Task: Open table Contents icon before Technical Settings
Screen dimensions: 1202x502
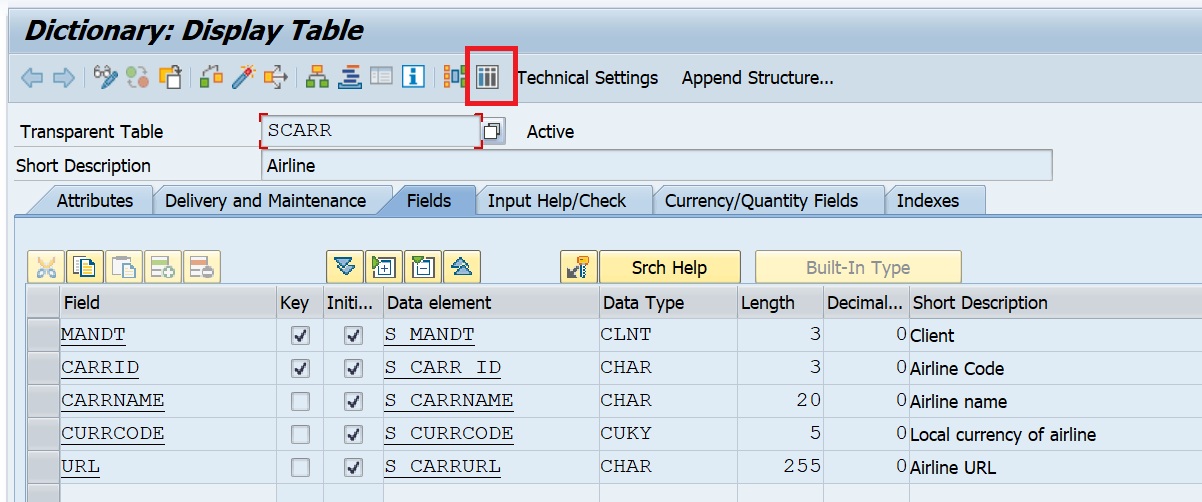Action: [487, 77]
